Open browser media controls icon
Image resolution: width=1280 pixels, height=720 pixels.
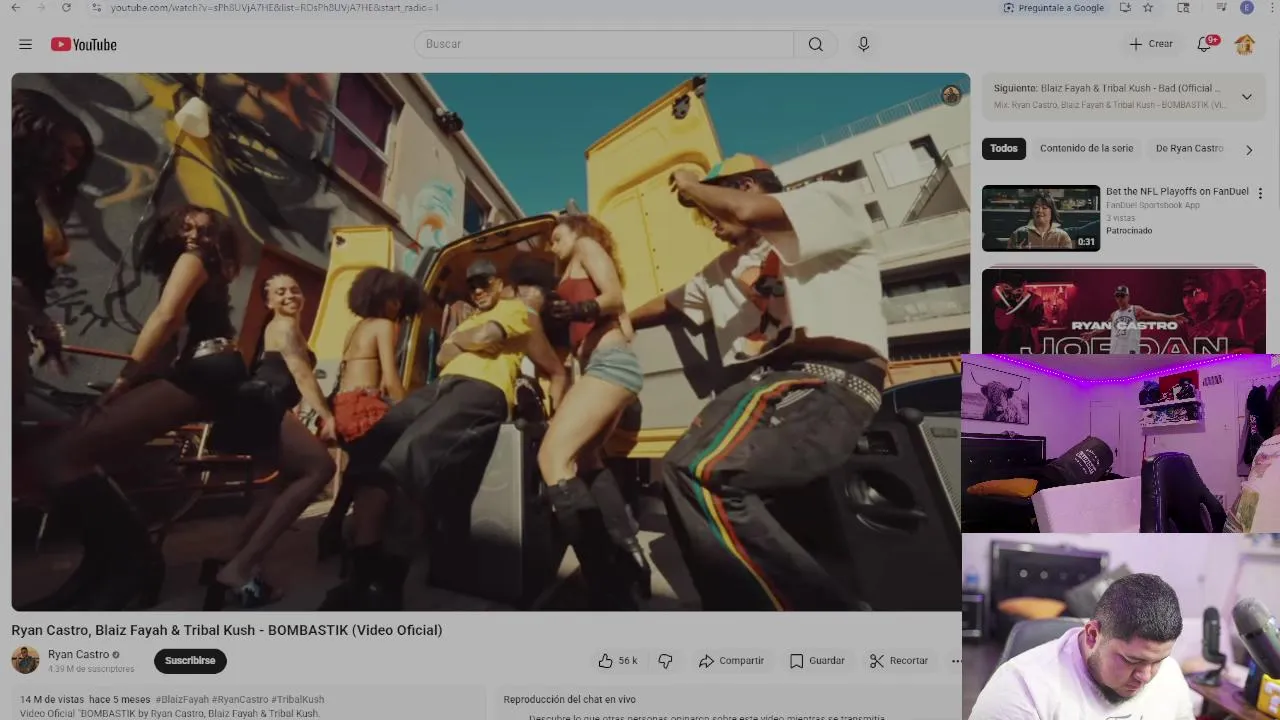tap(1221, 7)
